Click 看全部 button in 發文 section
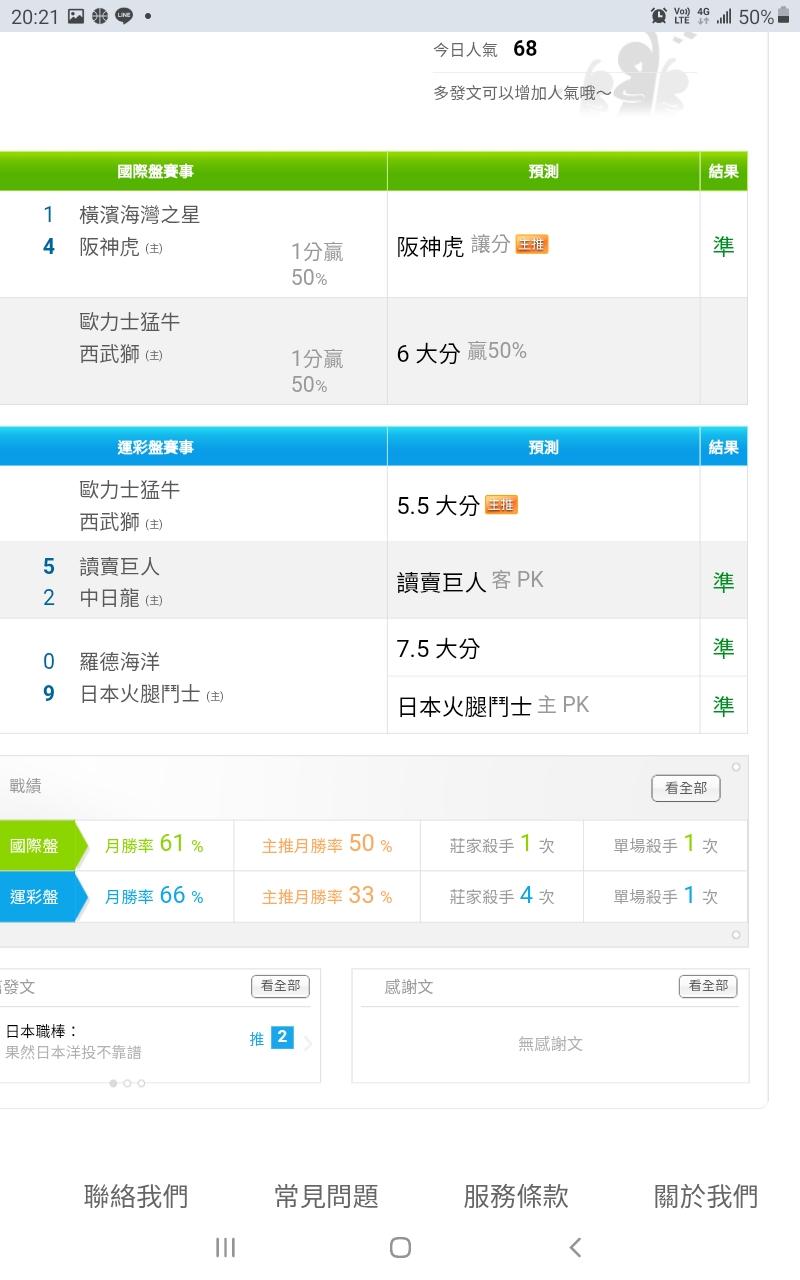 (280, 986)
